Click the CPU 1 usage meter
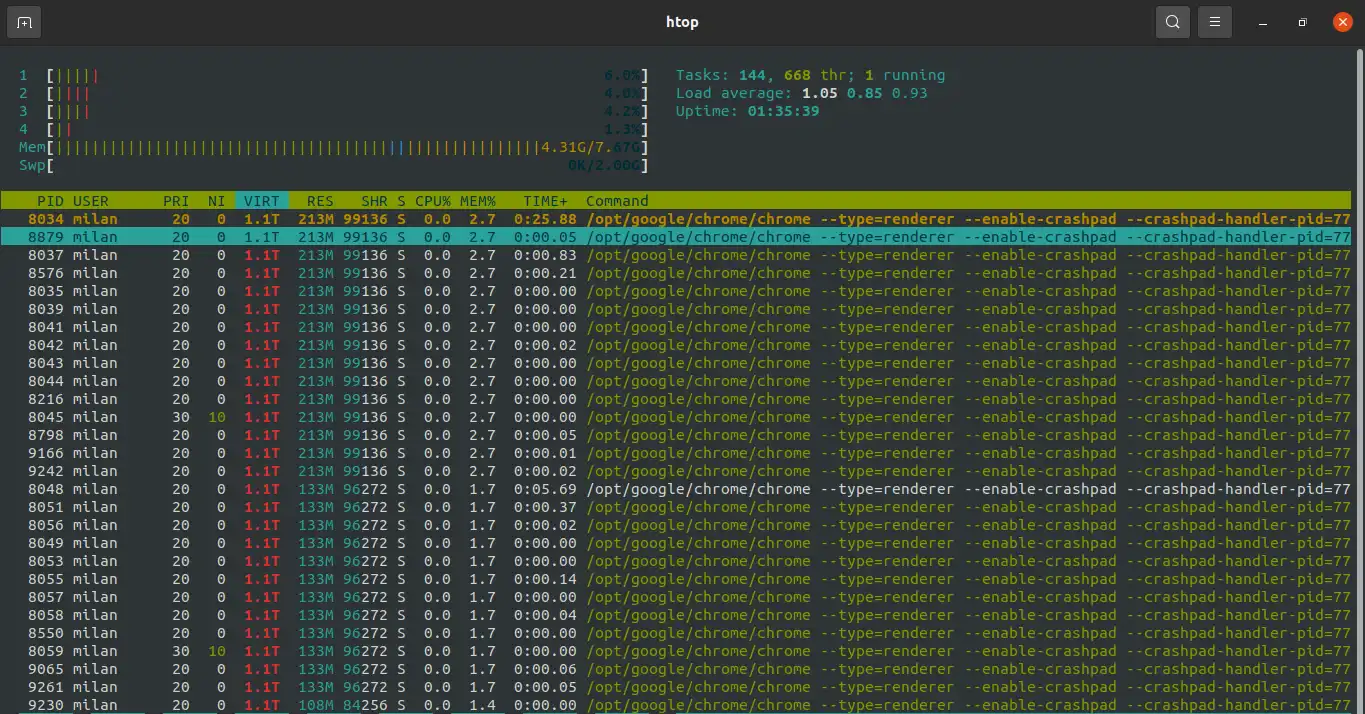 [x=333, y=75]
